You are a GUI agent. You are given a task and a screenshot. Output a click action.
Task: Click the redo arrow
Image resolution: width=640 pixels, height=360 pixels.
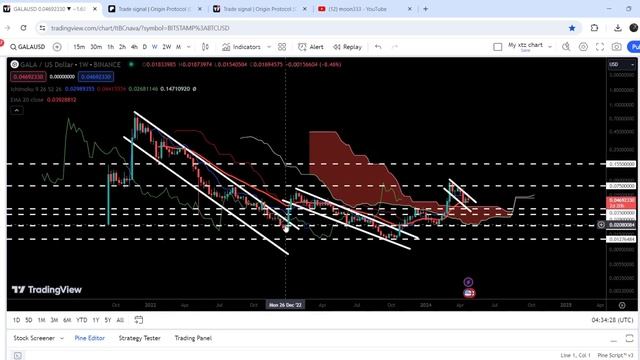point(395,47)
